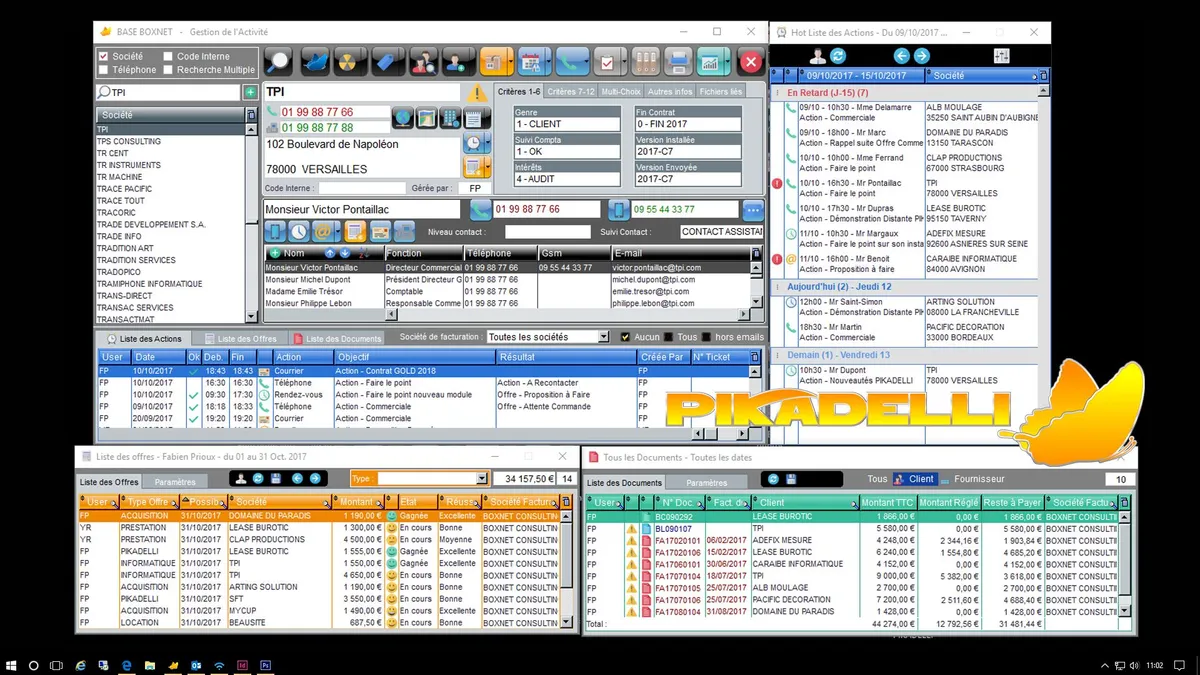This screenshot has width=1200, height=675.
Task: Switch to Multi-Choix tab
Action: [620, 91]
